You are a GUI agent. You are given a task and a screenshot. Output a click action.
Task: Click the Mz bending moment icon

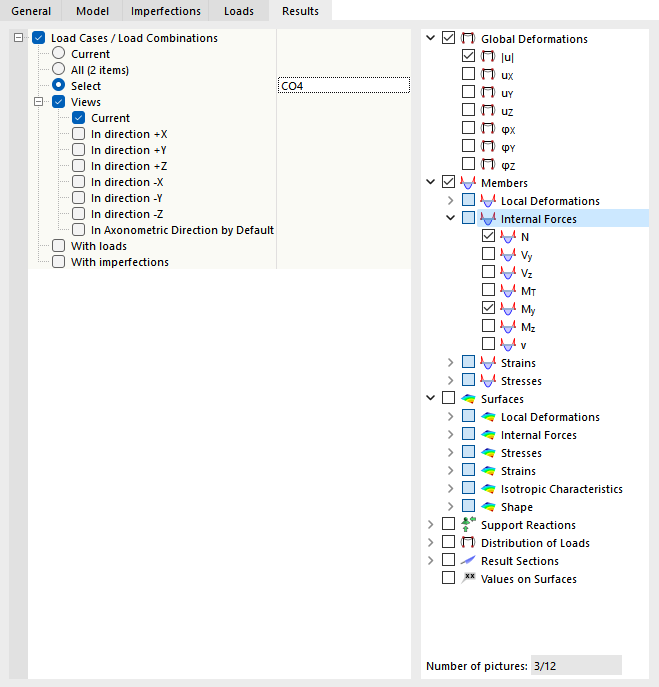[508, 326]
